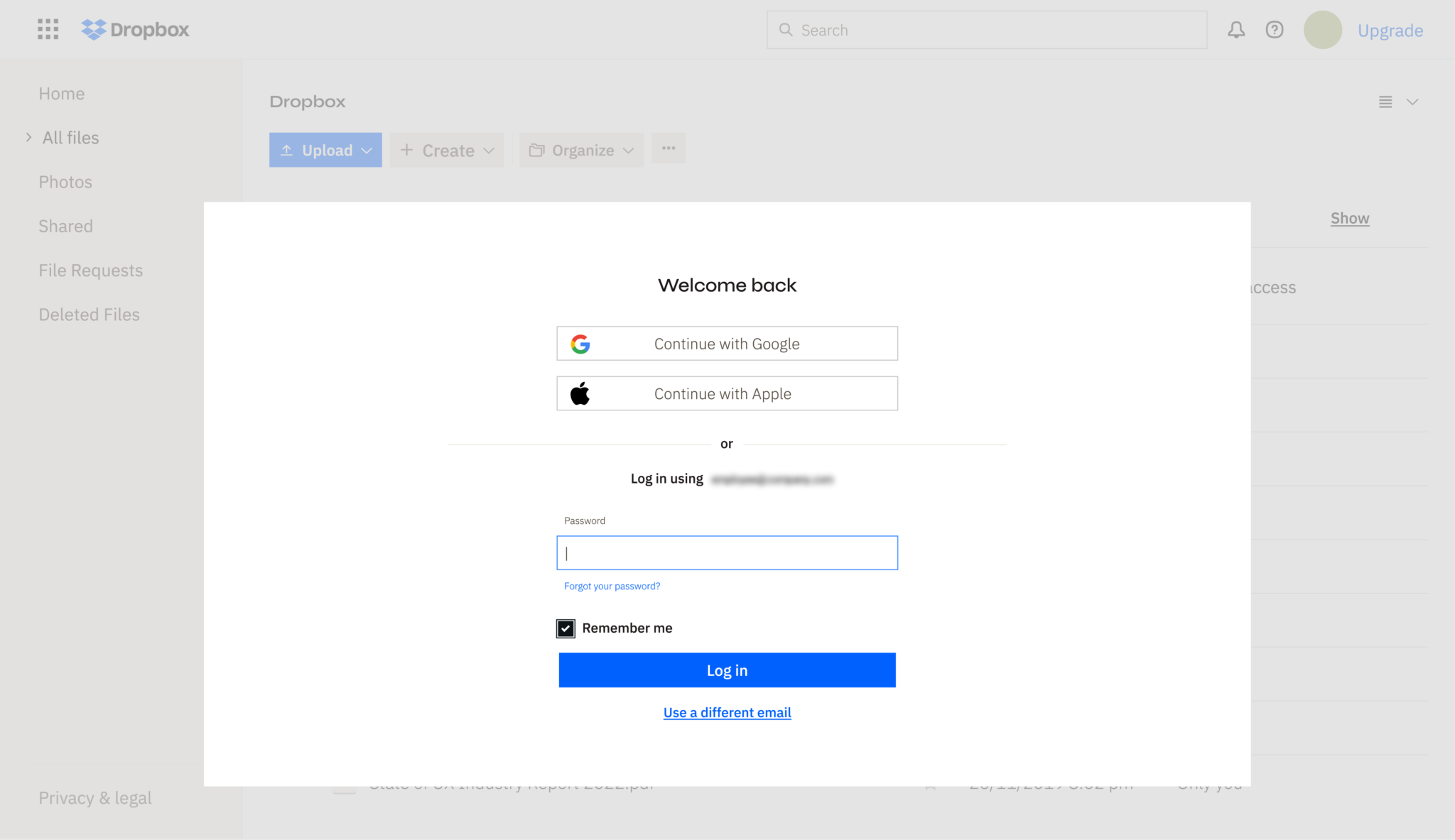
Task: Click the Dropbox folder heading
Action: click(308, 102)
